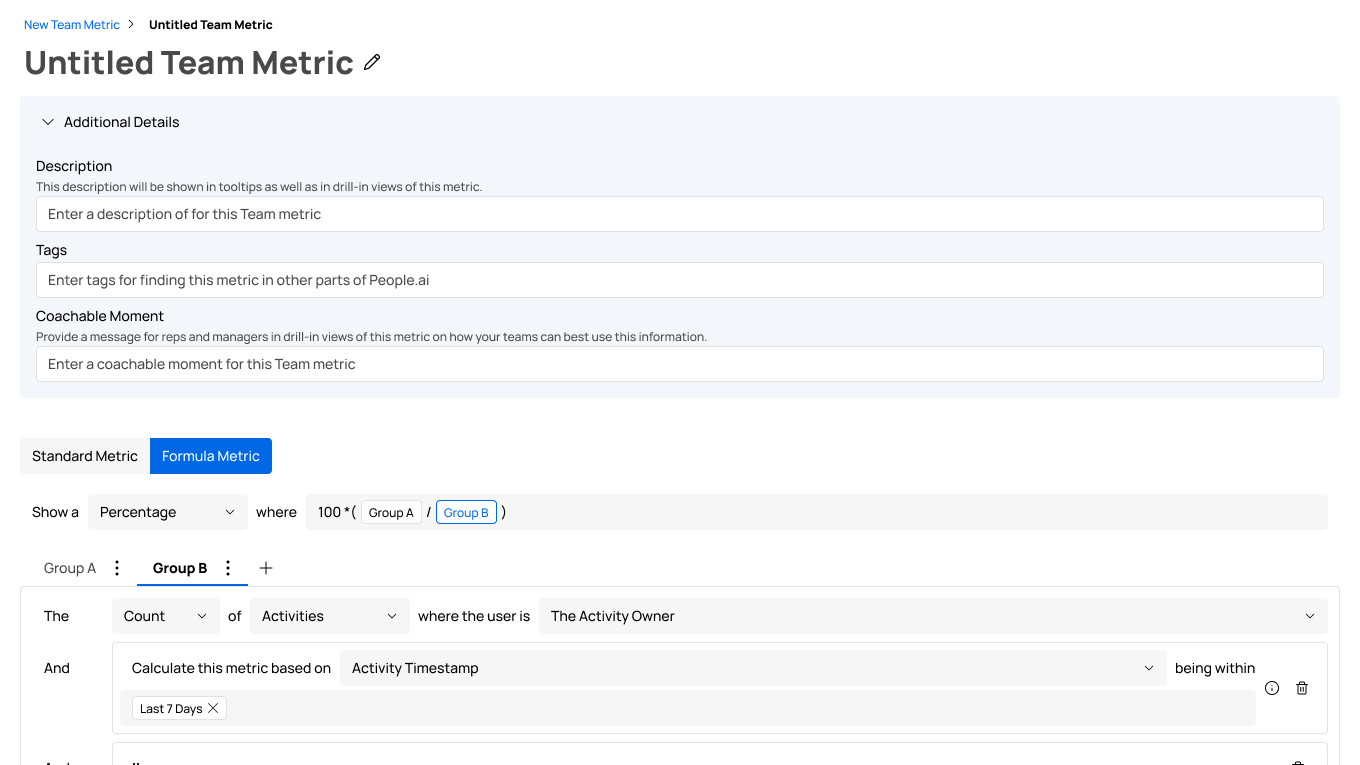Go back via New Team Metric breadcrumb
Viewport: 1360px width, 765px height.
pyautogui.click(x=72, y=25)
